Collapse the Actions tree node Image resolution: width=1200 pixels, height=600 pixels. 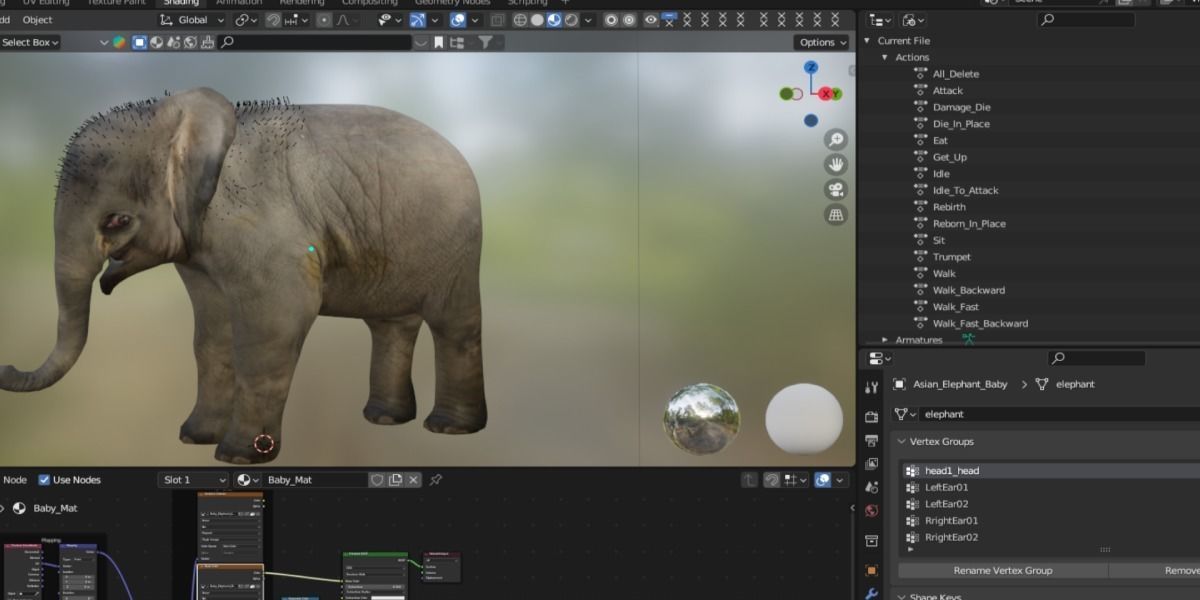885,58
